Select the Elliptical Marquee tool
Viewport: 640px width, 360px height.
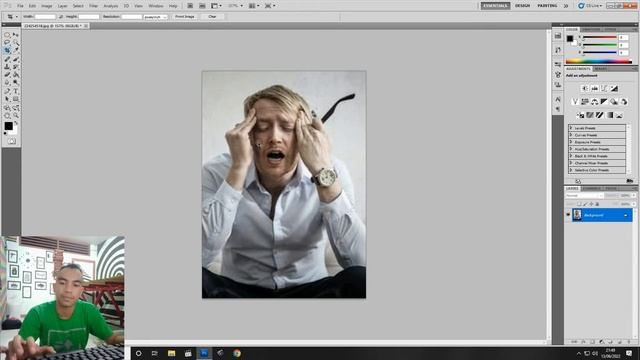(7, 35)
